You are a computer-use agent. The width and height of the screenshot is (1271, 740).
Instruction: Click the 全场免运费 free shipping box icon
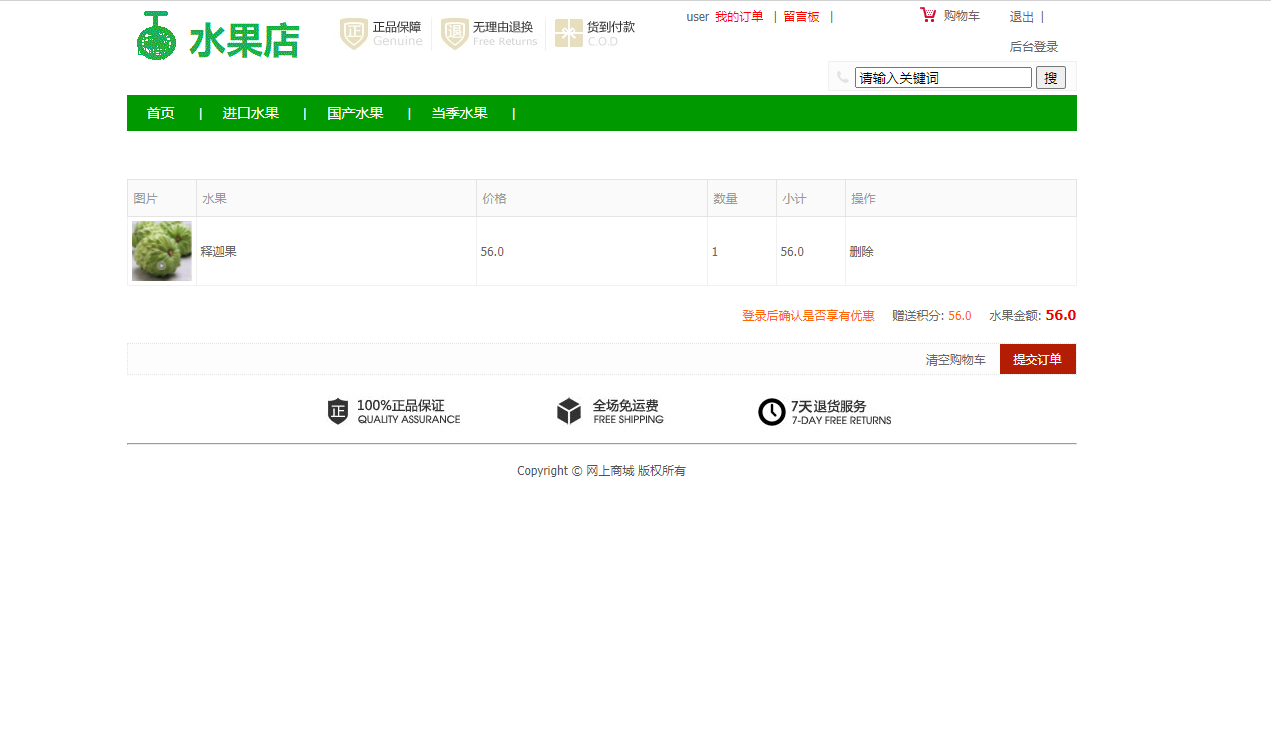[569, 411]
